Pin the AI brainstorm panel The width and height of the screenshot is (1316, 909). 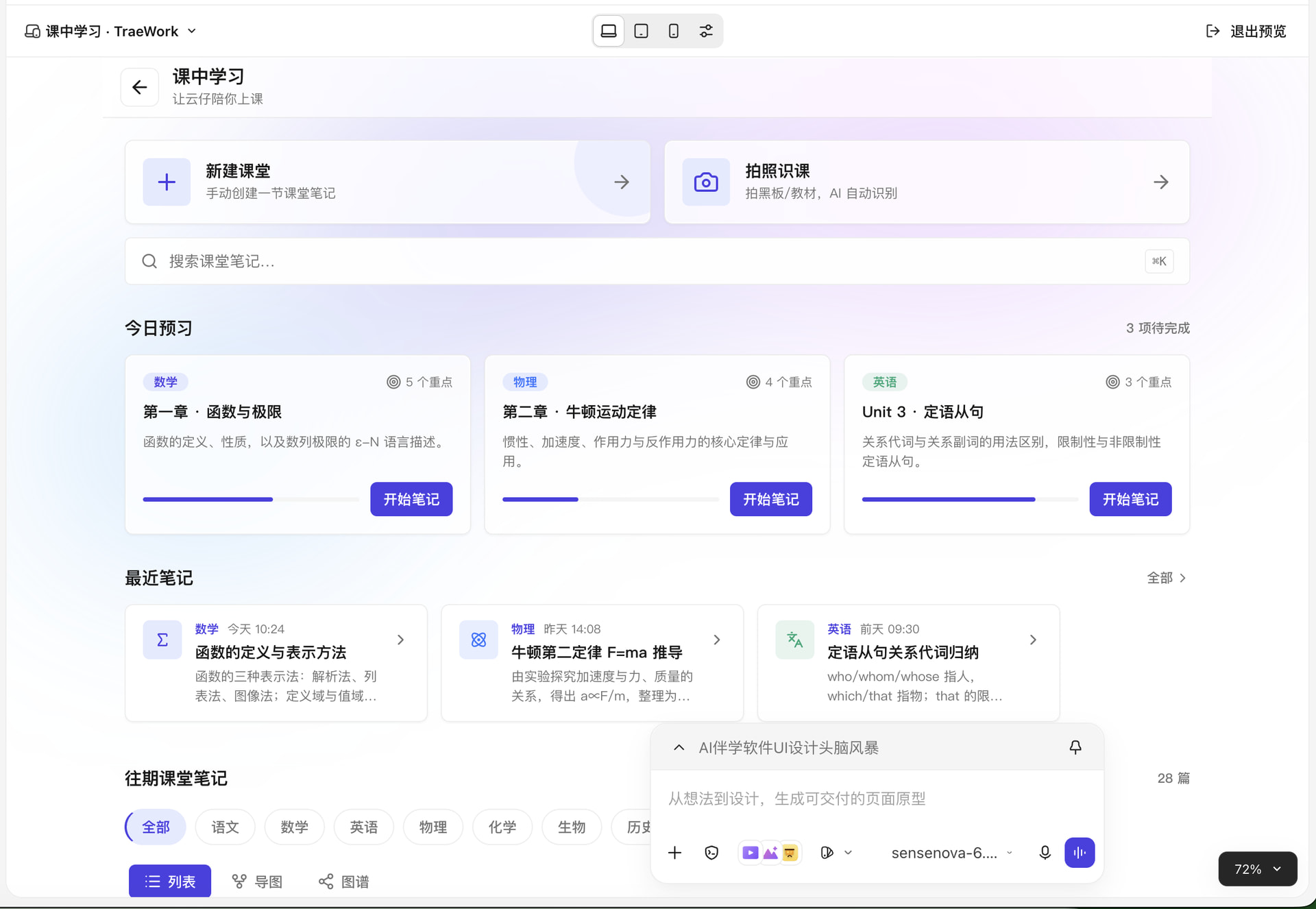[x=1075, y=747]
